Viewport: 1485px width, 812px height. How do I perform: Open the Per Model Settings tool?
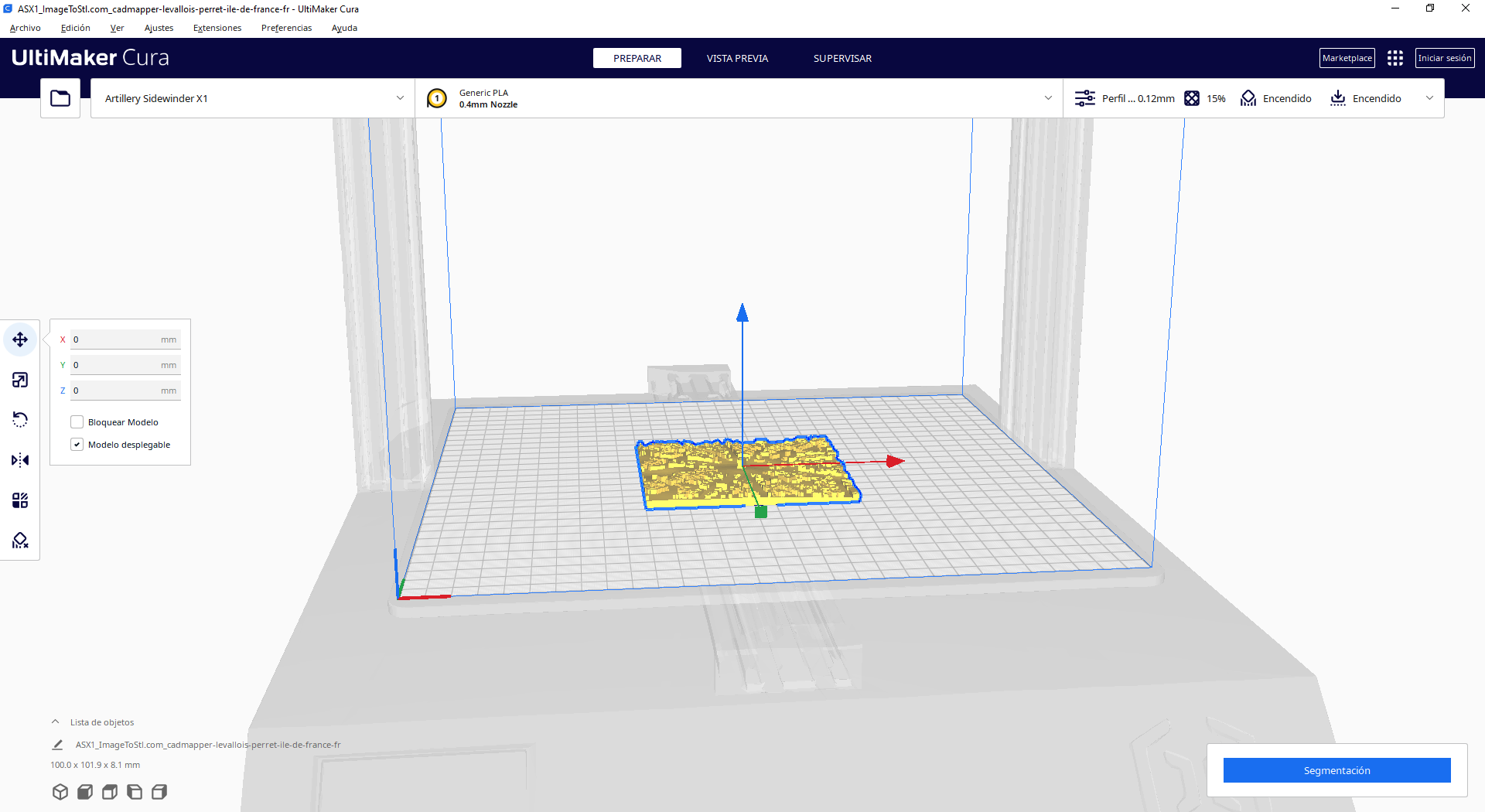click(x=20, y=500)
